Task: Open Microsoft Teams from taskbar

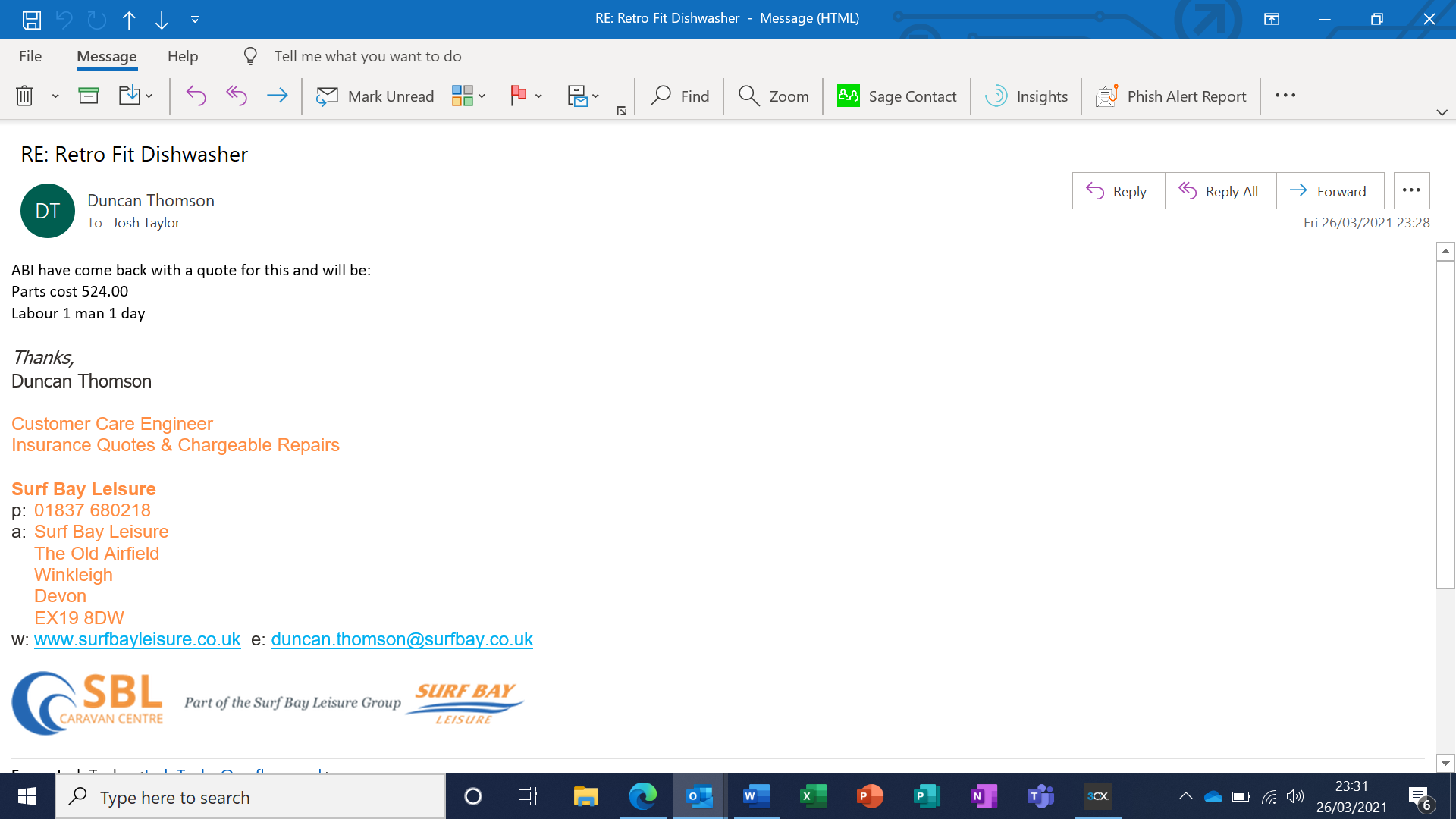Action: (x=1040, y=796)
